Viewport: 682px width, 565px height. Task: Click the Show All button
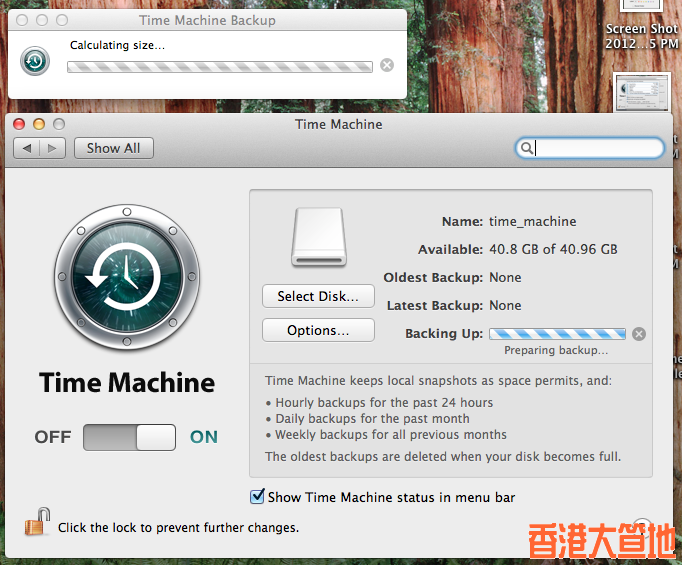tap(114, 148)
